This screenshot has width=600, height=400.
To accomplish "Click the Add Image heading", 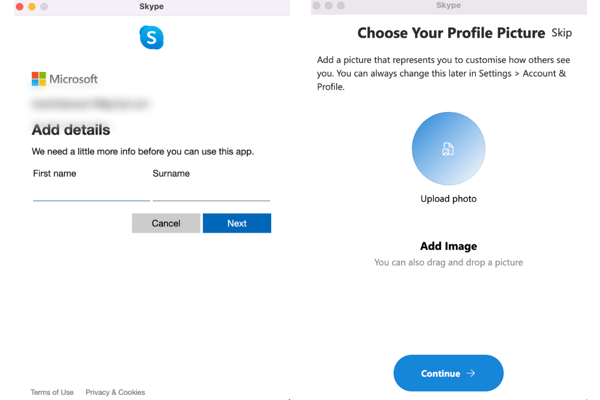I will click(x=448, y=246).
